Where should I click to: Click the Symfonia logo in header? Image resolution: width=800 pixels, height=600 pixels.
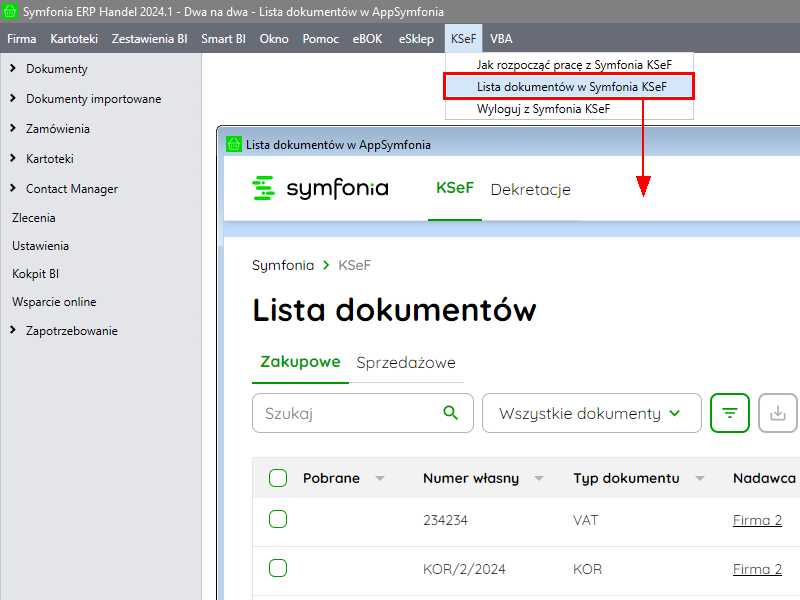(x=320, y=188)
